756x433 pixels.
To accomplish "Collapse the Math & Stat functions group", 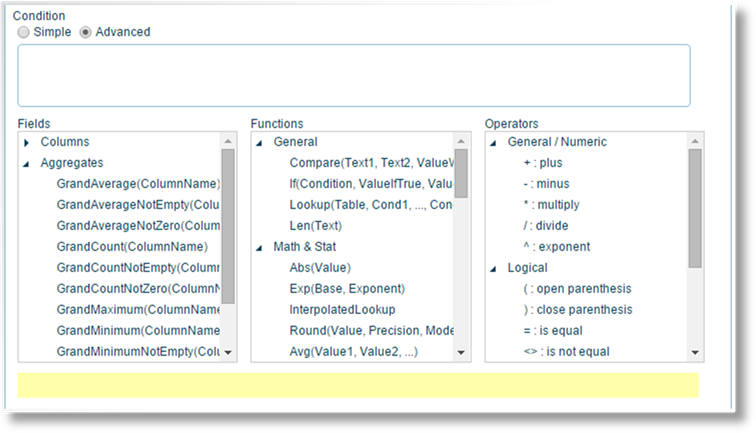I will click(259, 248).
